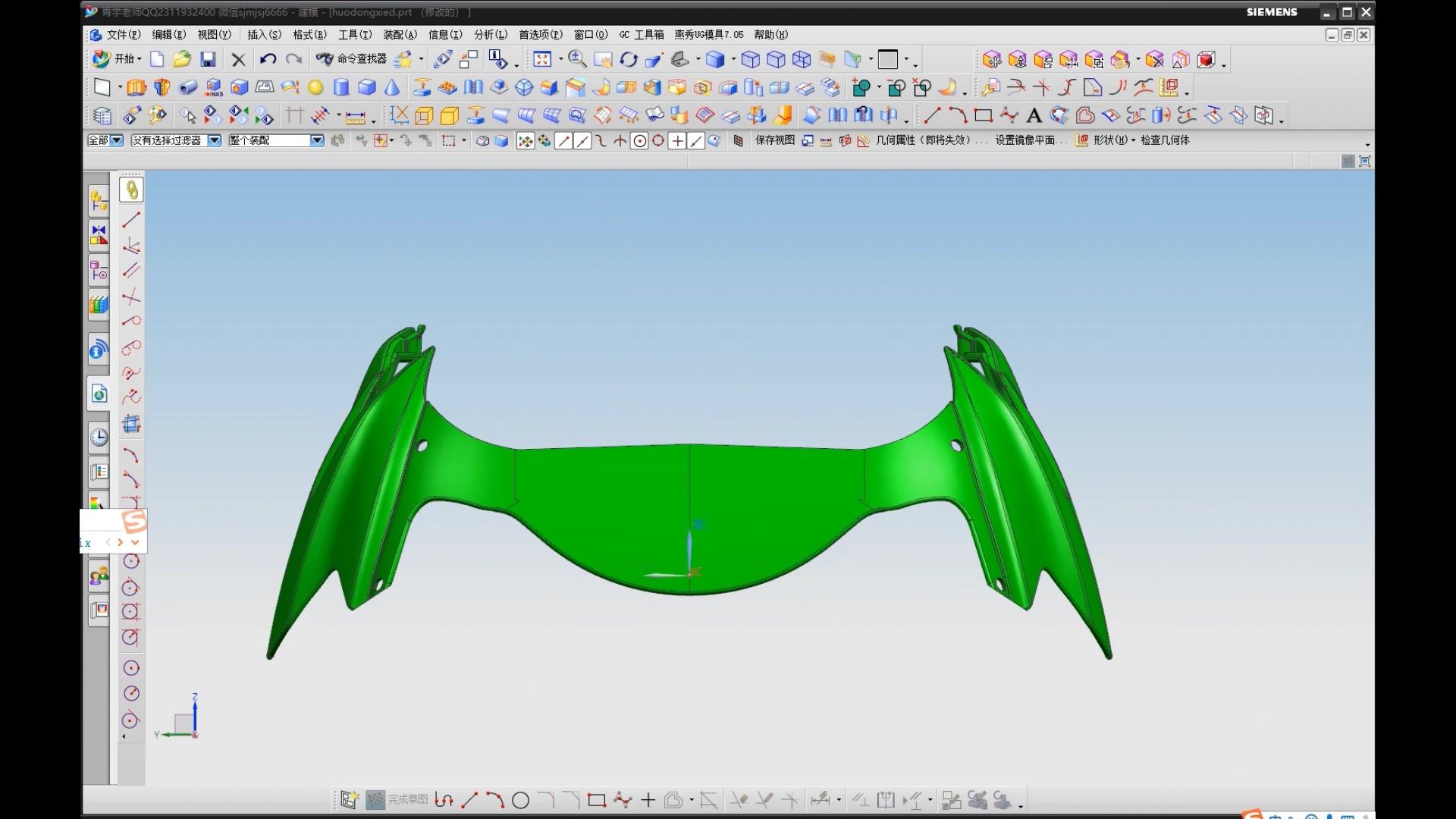Toggle the arc center snap point option
The height and width of the screenshot is (819, 1456).
[639, 141]
